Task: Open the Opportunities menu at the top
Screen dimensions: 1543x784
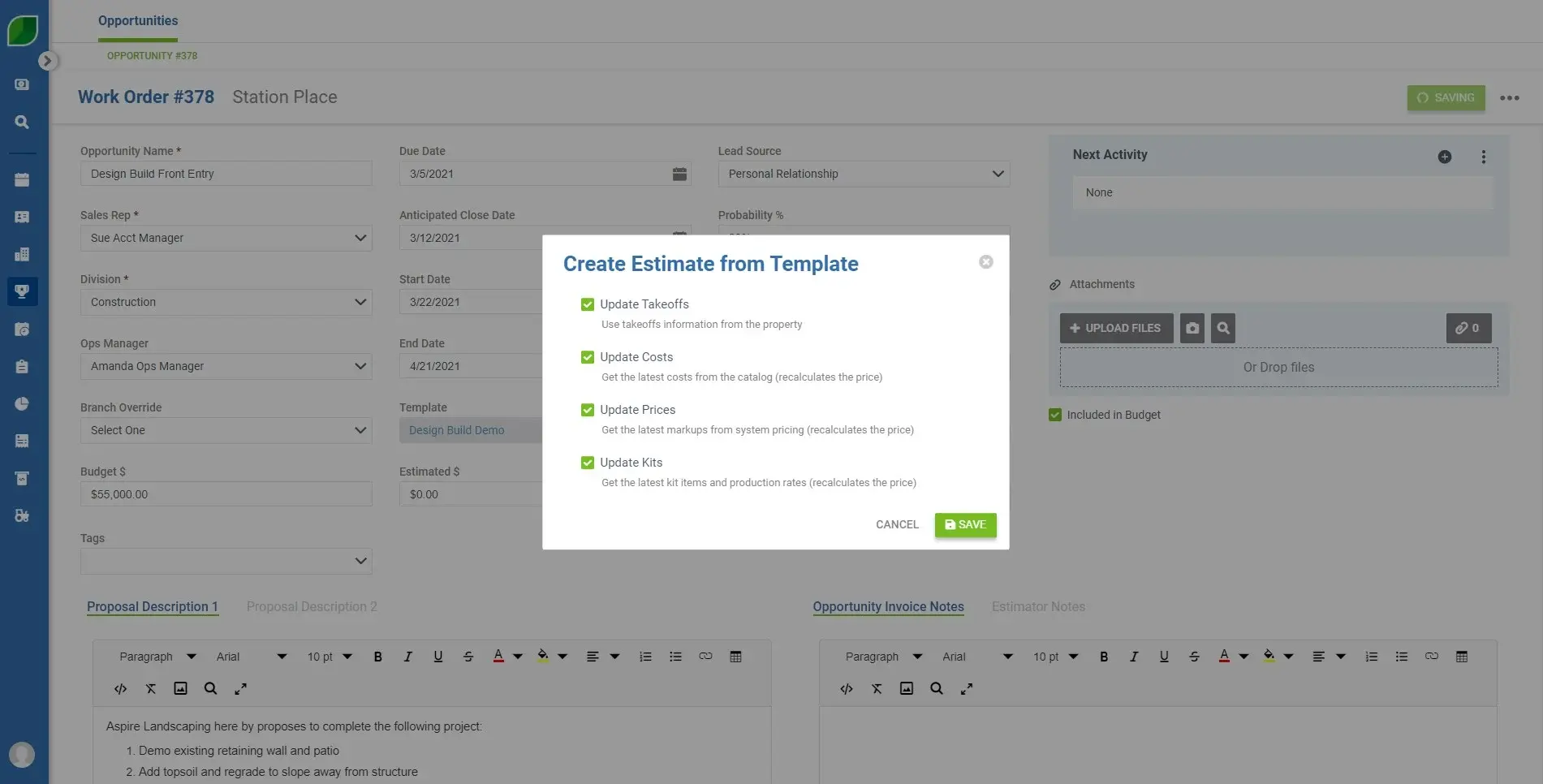Action: coord(137,20)
